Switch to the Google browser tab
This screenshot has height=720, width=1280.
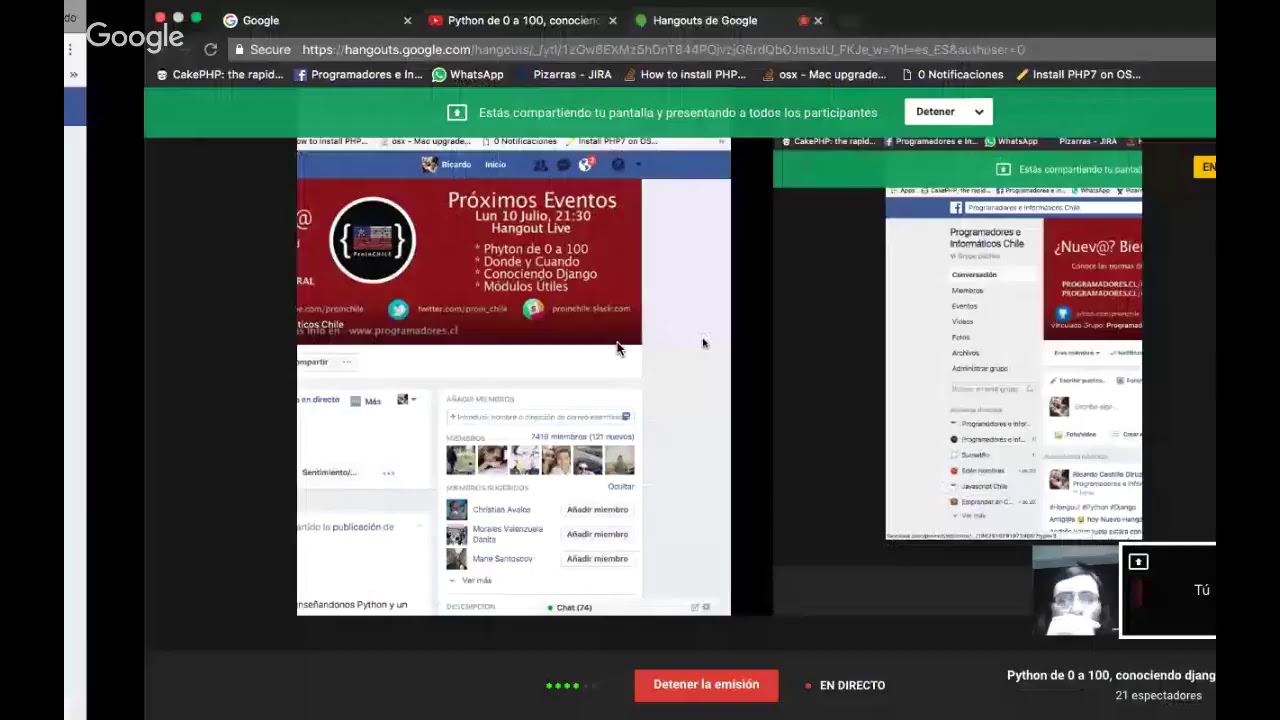click(316, 20)
